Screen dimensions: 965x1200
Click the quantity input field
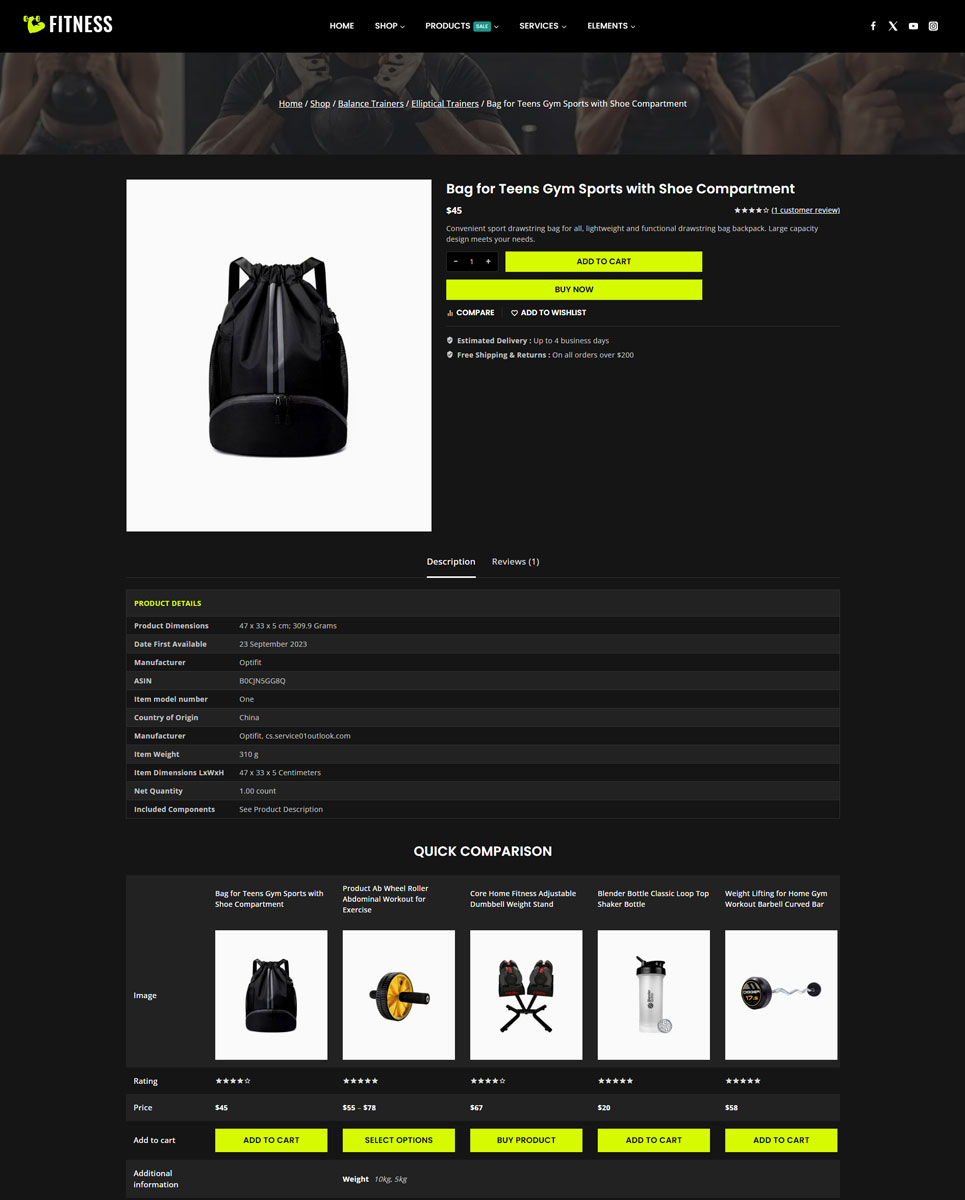[472, 261]
